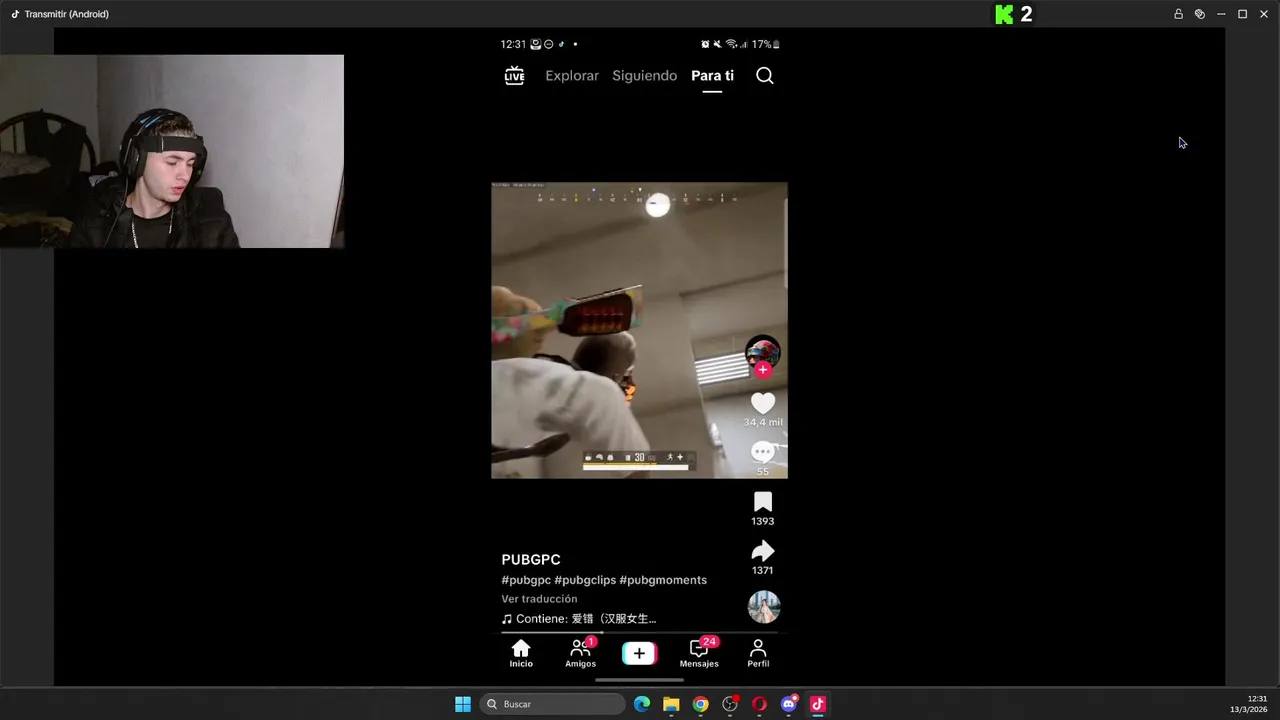This screenshot has width=1280, height=720.
Task: Open the PUBGPC account name
Action: (531, 560)
